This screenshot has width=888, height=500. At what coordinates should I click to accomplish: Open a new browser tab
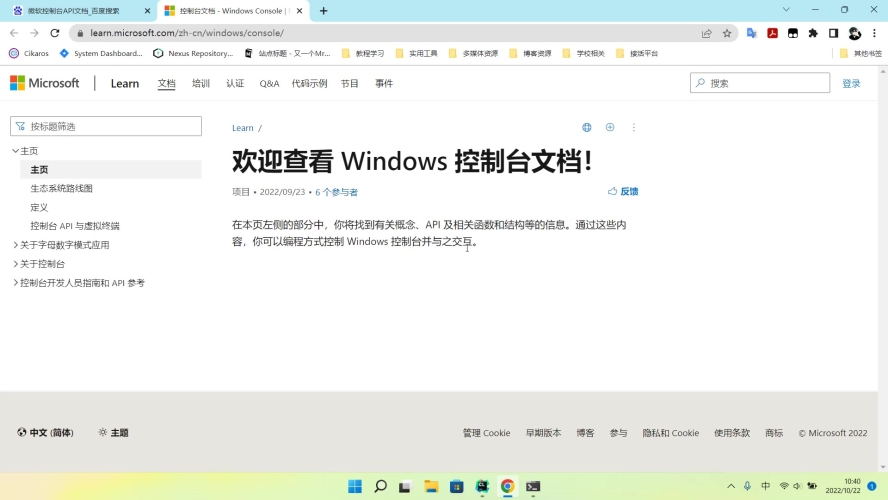tap(323, 11)
